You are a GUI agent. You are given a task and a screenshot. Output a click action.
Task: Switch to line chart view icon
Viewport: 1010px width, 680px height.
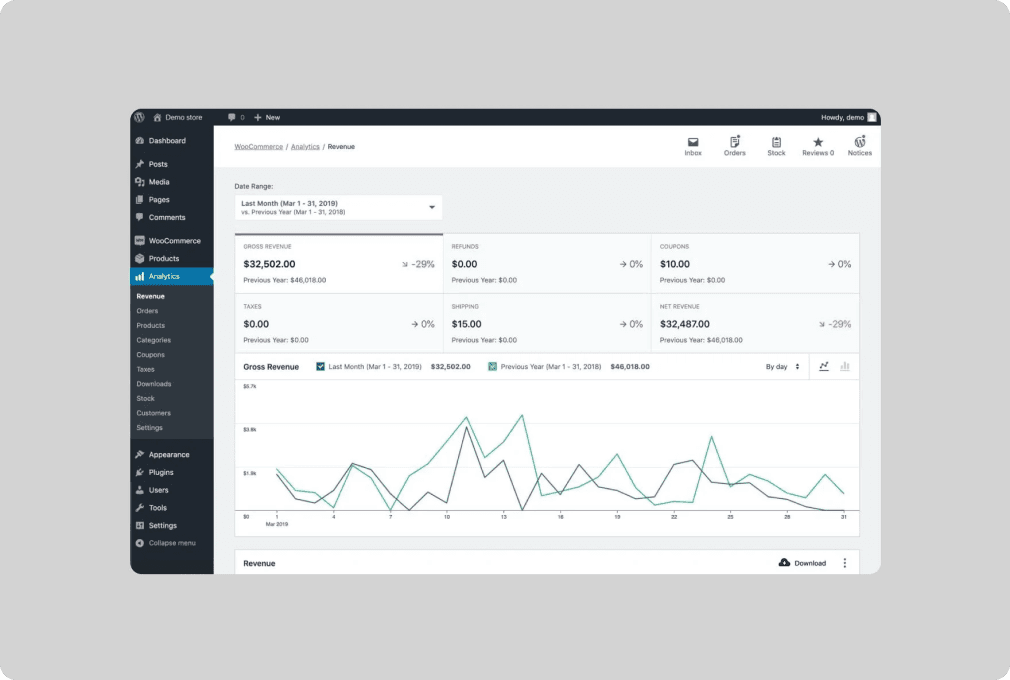(824, 367)
